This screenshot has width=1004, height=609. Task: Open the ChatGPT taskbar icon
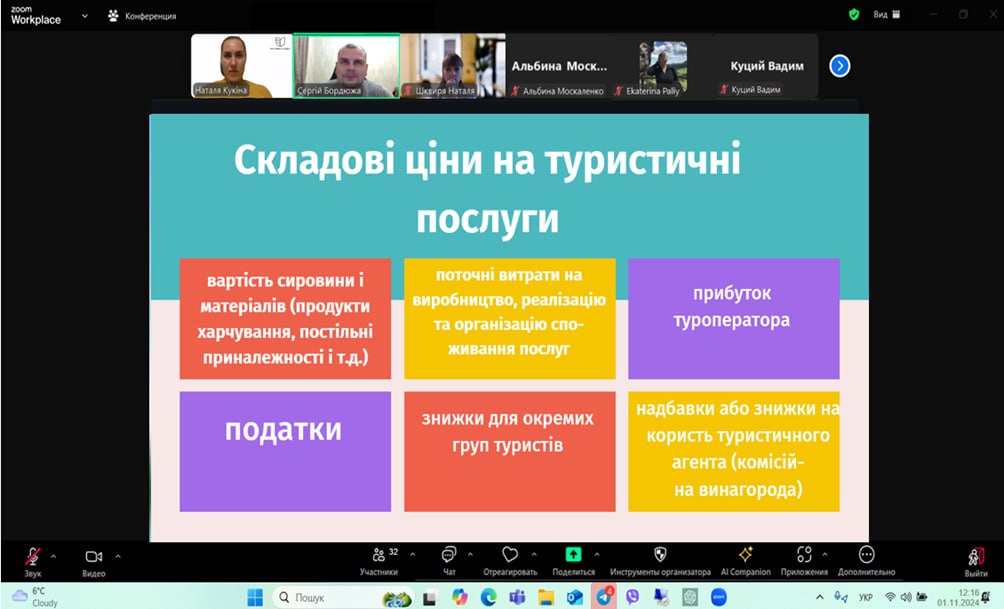690,597
